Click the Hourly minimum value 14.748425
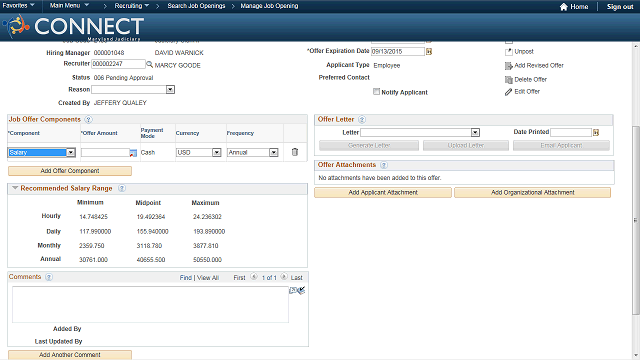640x360 pixels. pos(93,217)
